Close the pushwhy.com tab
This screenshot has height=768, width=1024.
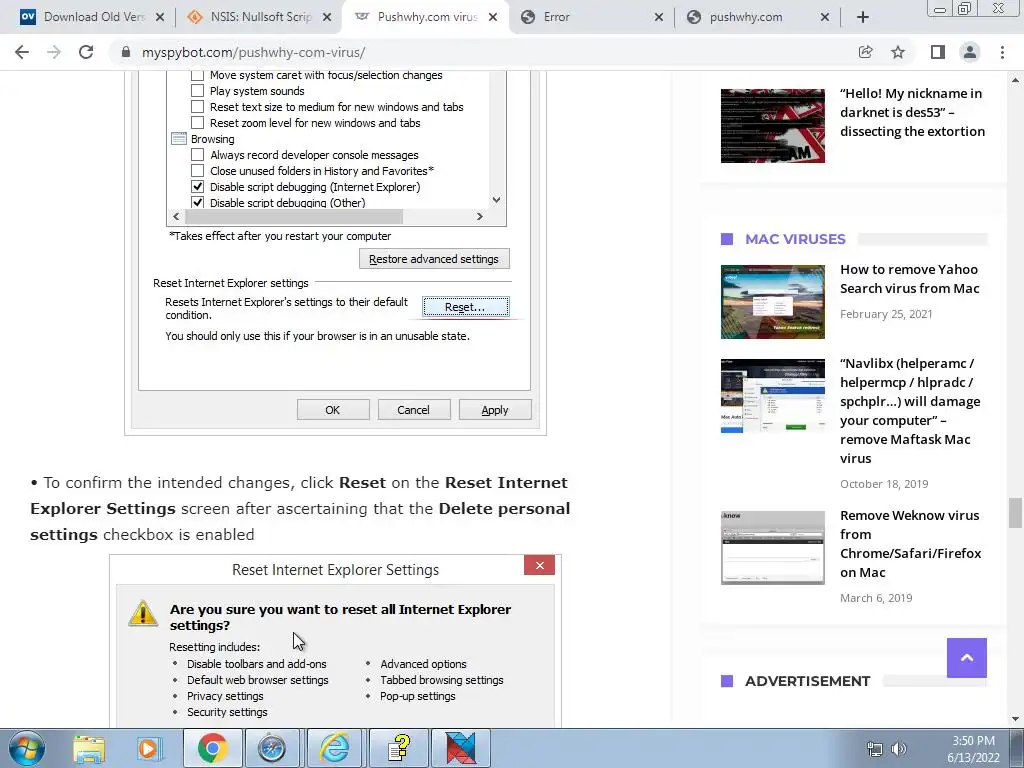pyautogui.click(x=825, y=18)
